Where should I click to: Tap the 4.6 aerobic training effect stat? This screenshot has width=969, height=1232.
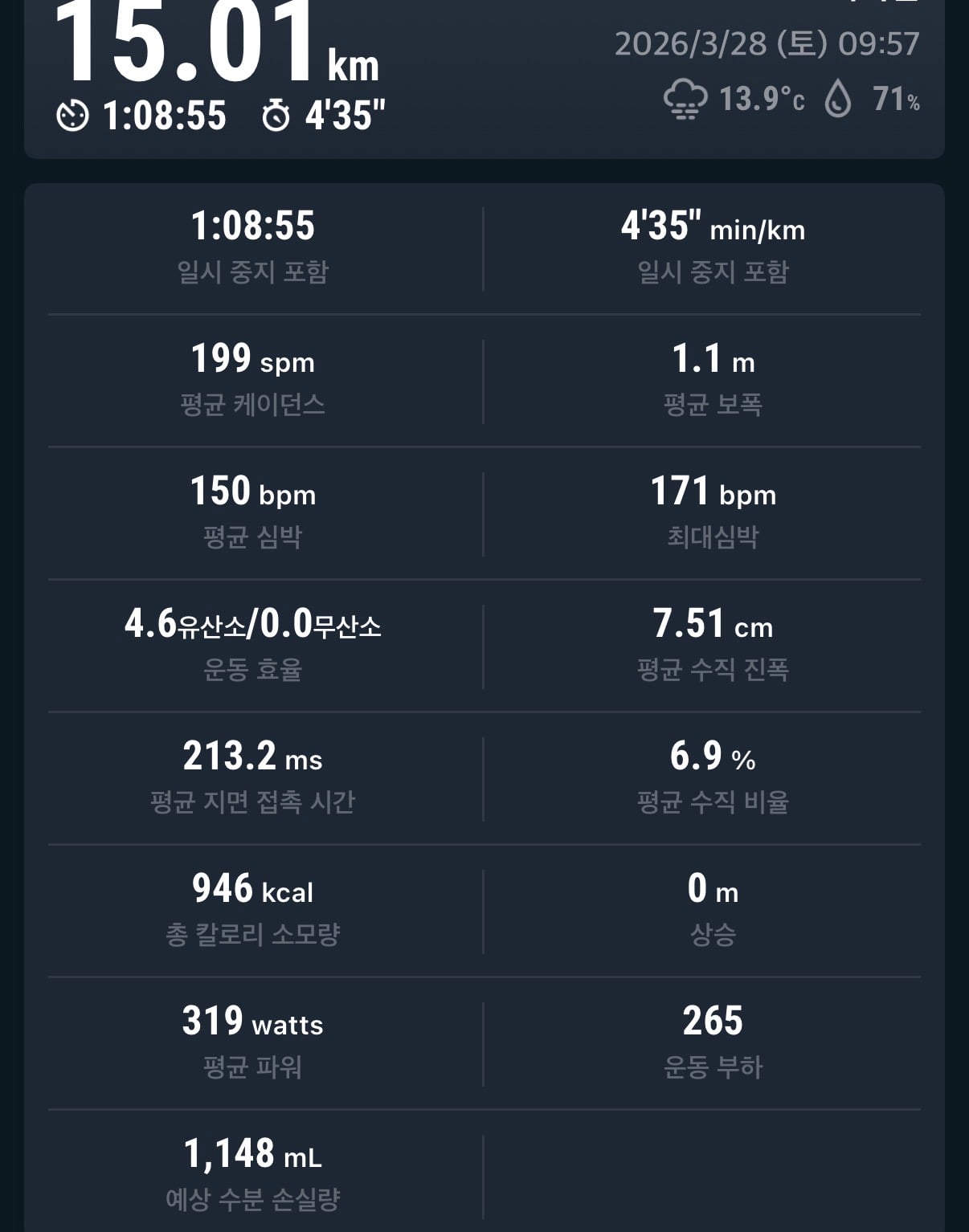[253, 645]
